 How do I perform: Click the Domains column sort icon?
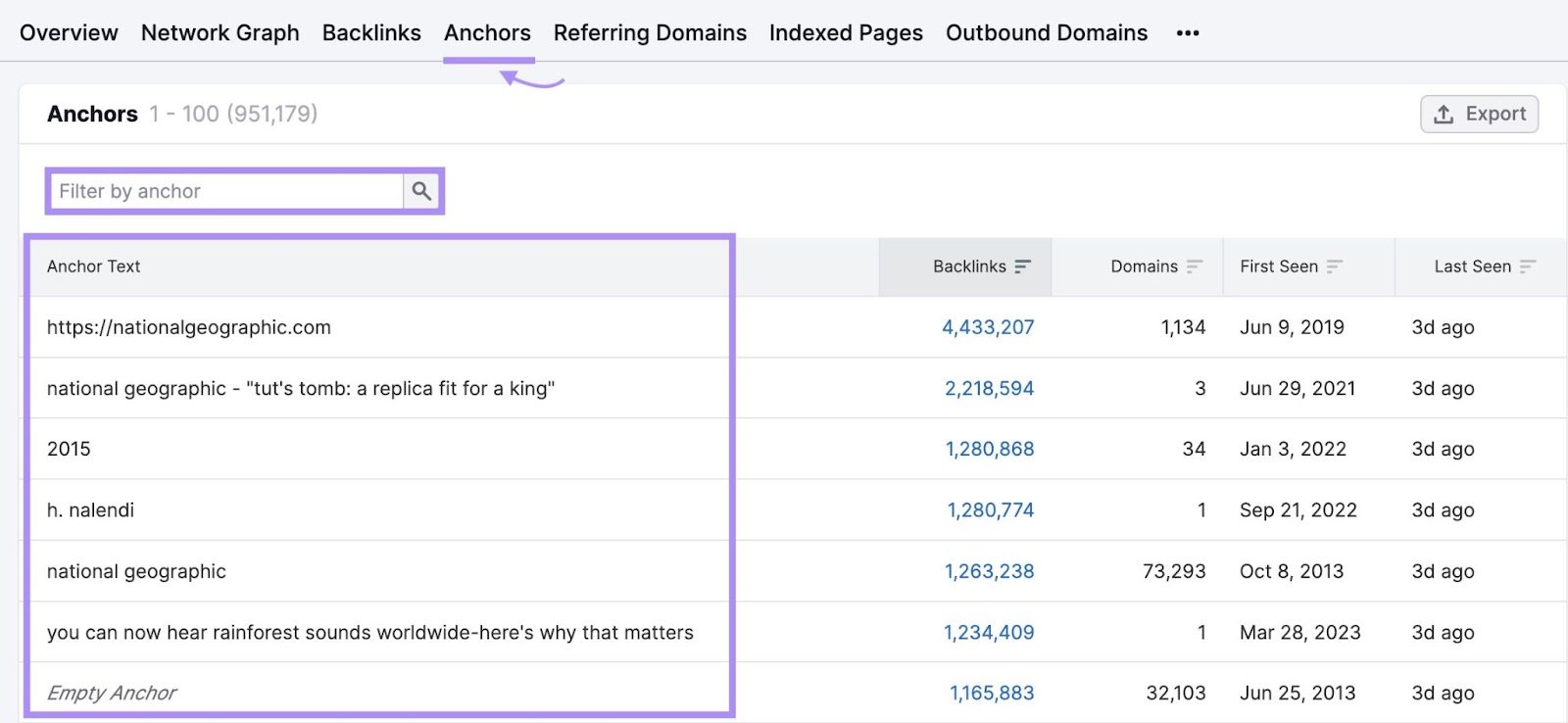click(x=1194, y=266)
